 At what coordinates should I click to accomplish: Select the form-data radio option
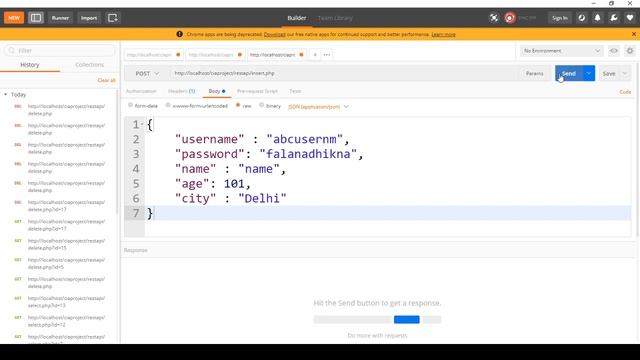[131, 105]
